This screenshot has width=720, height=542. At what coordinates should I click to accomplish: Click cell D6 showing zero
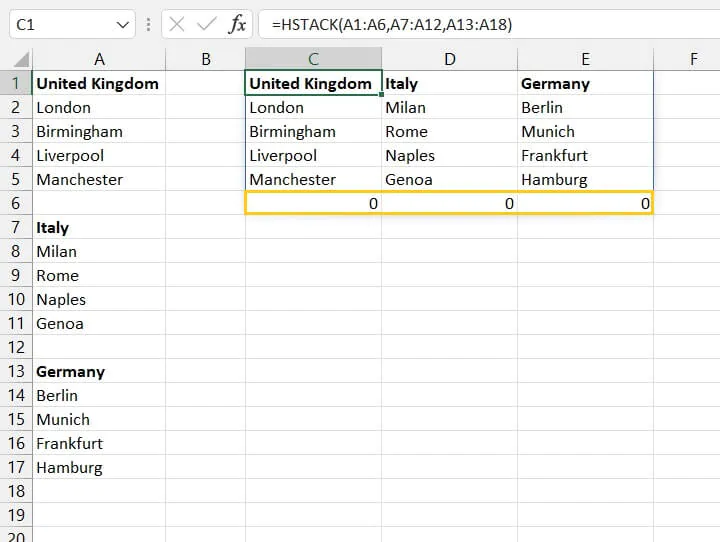tap(449, 204)
